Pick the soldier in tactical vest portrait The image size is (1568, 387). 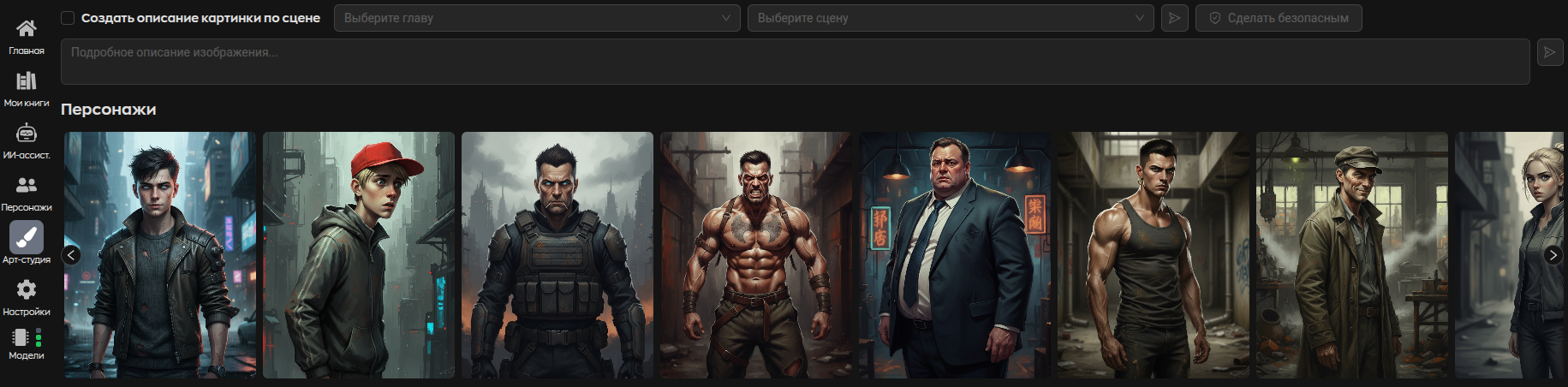click(x=557, y=255)
